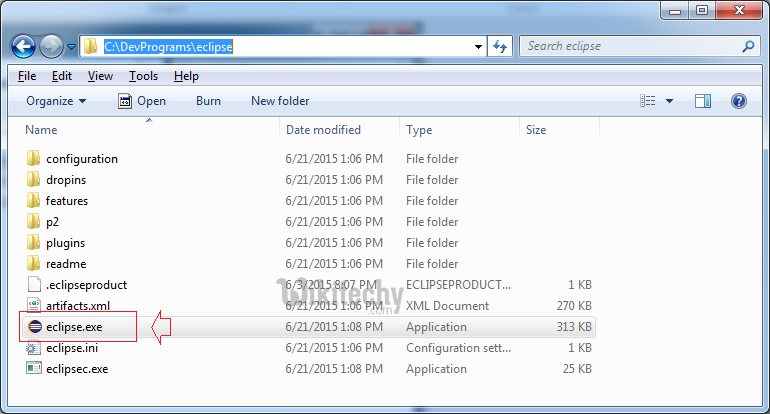Open the change view options dropdown arrow

click(669, 101)
